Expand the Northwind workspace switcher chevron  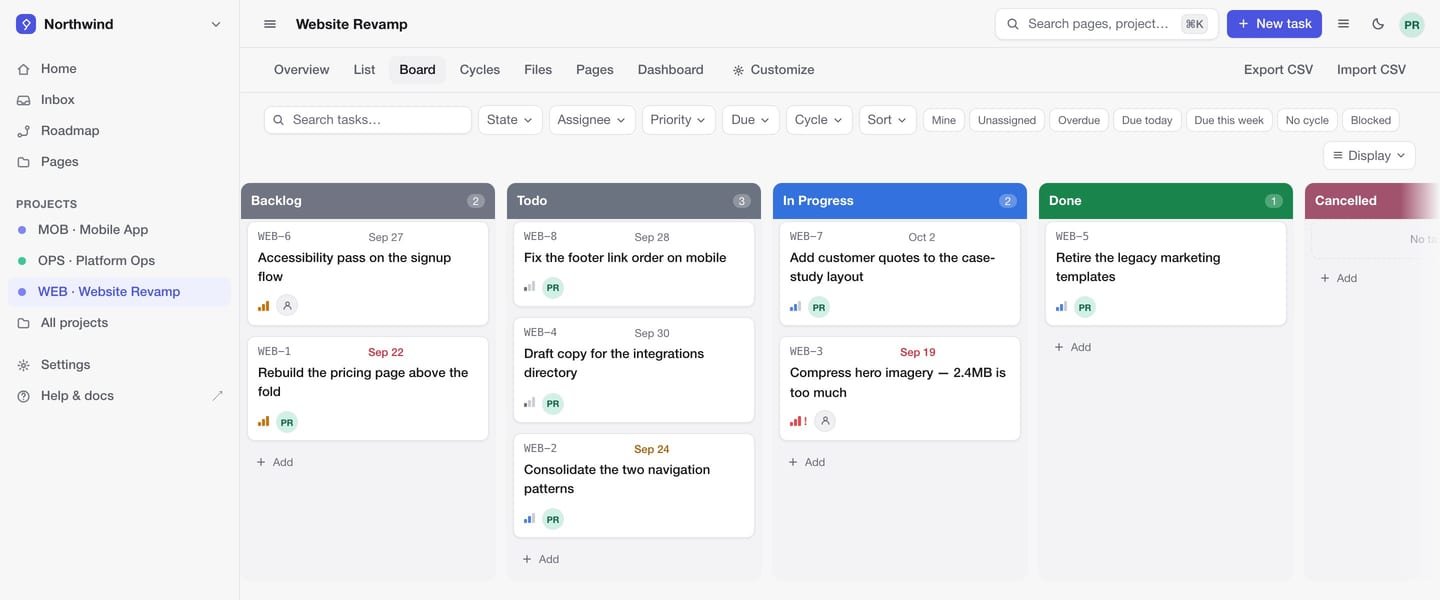point(216,24)
